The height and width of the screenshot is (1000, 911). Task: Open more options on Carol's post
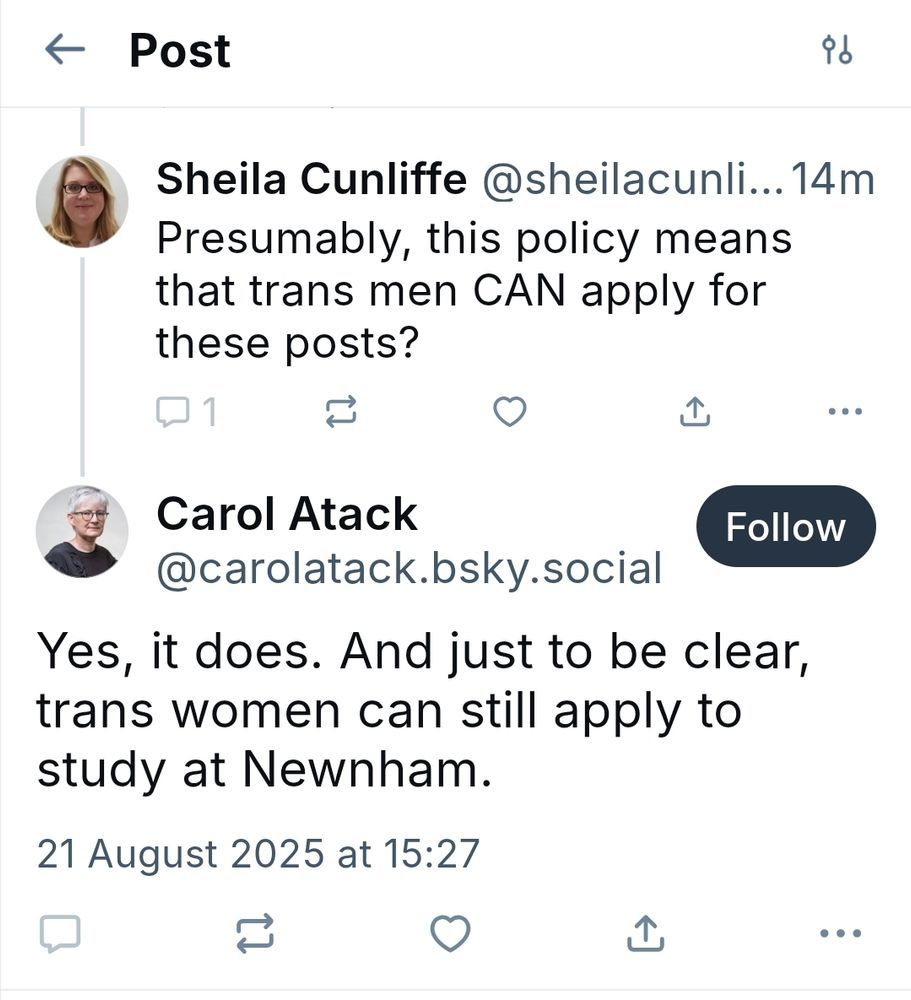(x=839, y=934)
